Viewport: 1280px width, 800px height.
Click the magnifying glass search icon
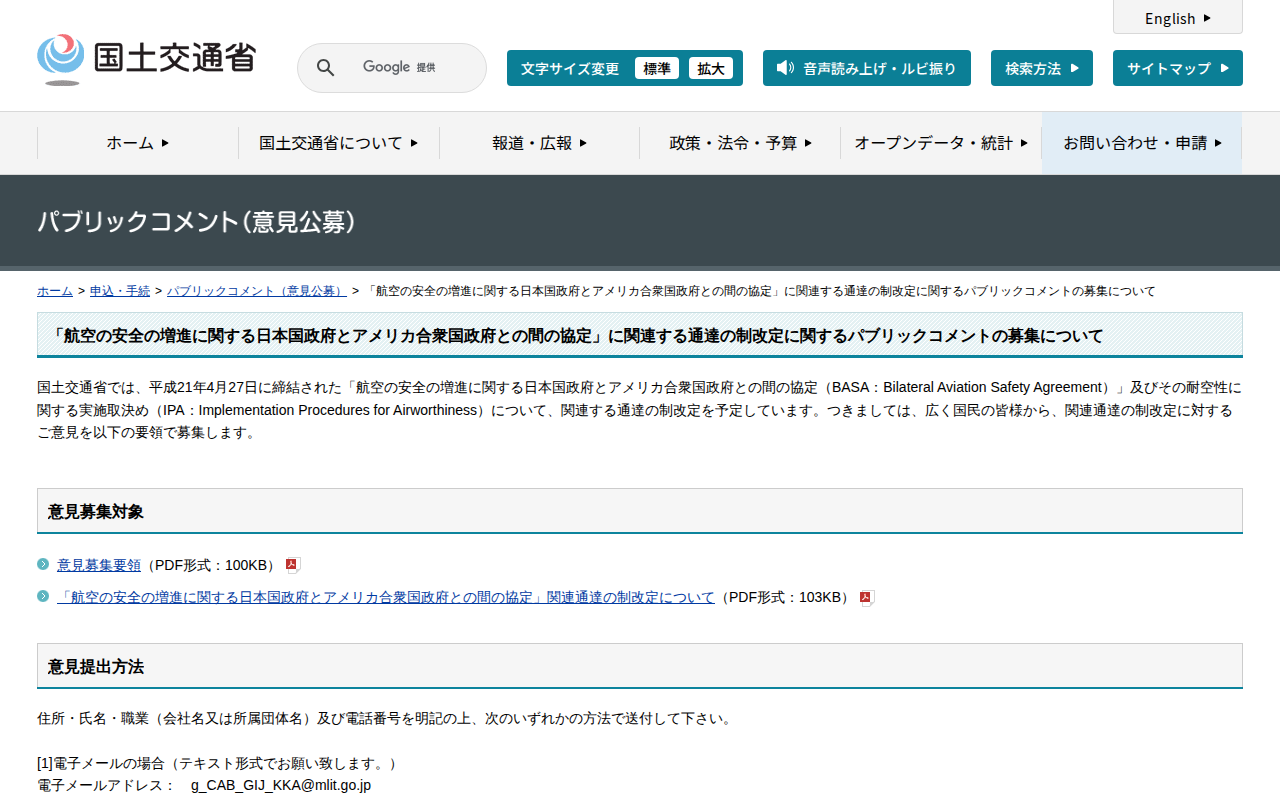click(x=325, y=68)
